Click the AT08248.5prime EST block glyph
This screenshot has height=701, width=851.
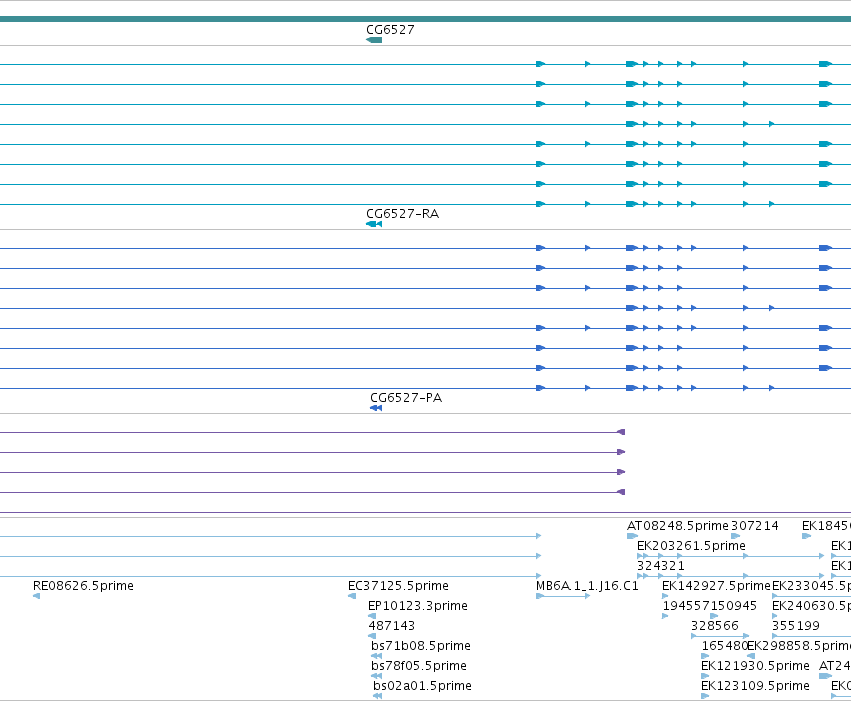(x=632, y=536)
